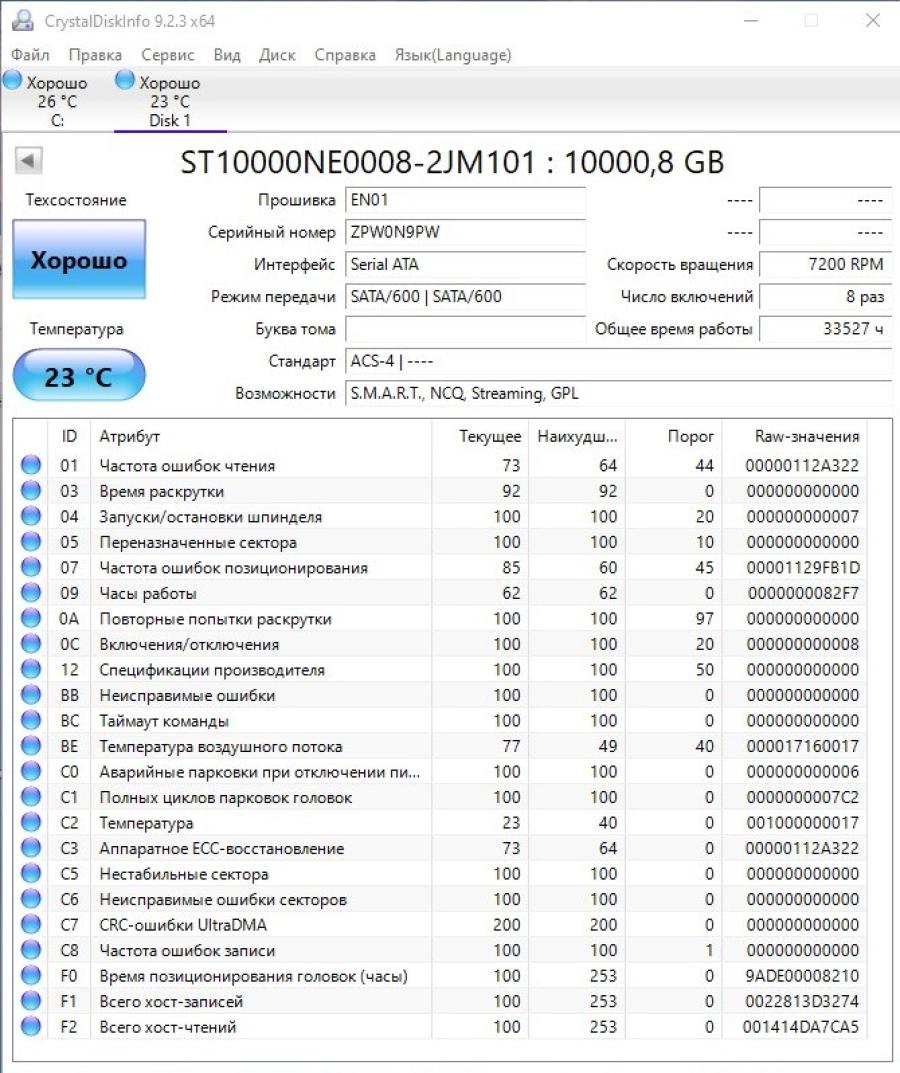Click blue status icon for attribute 01
Image resolution: width=900 pixels, height=1073 pixels.
pyautogui.click(x=31, y=465)
